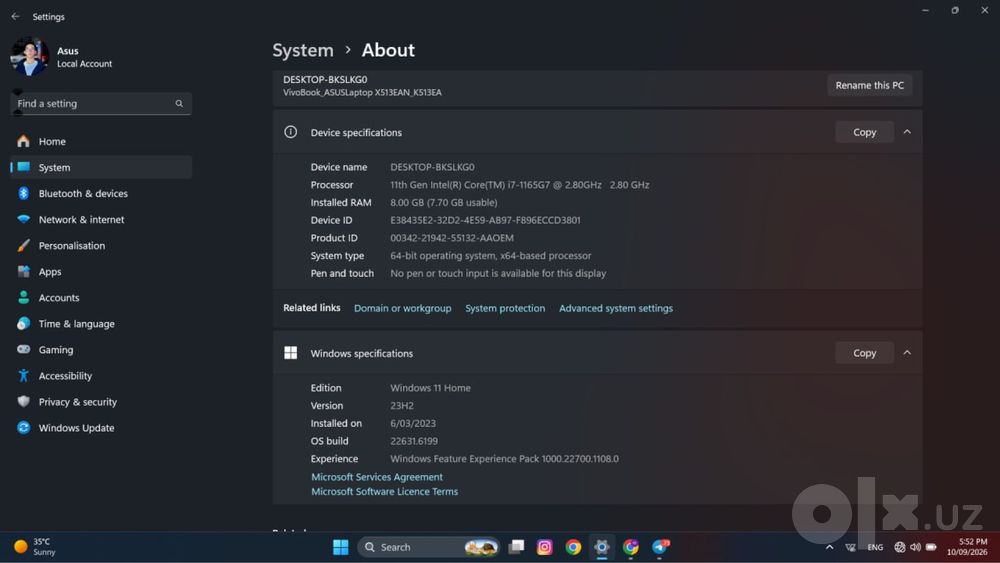The height and width of the screenshot is (563, 1000).
Task: Open Home in the sidebar
Action: point(101,142)
